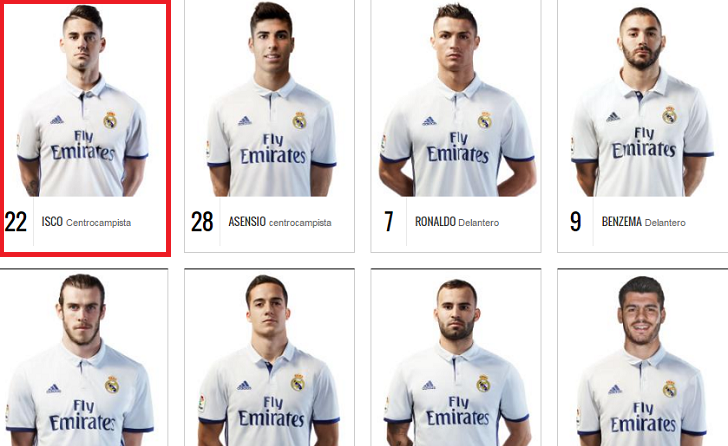Click the club crest on Ronaldo's shirt

485,120
